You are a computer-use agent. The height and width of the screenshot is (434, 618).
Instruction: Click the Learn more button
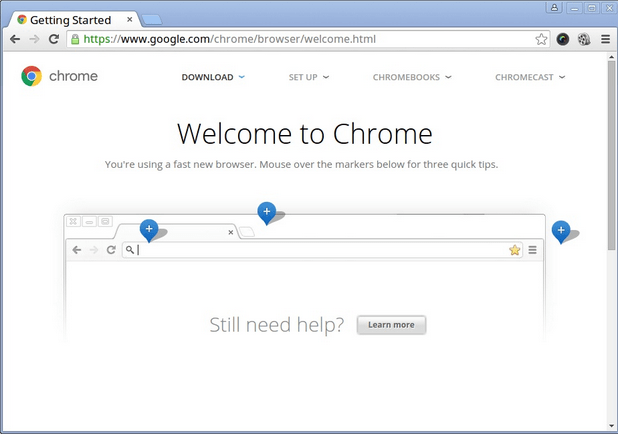click(x=391, y=325)
